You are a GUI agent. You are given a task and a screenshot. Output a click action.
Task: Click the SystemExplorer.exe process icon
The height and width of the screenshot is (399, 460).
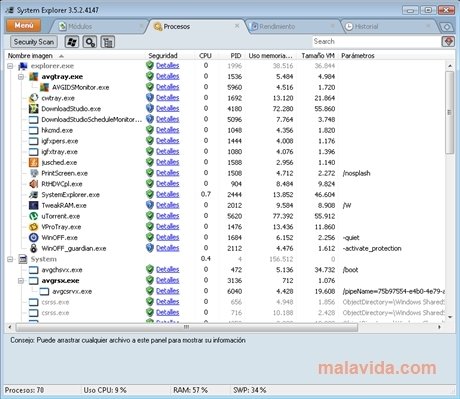(33, 195)
